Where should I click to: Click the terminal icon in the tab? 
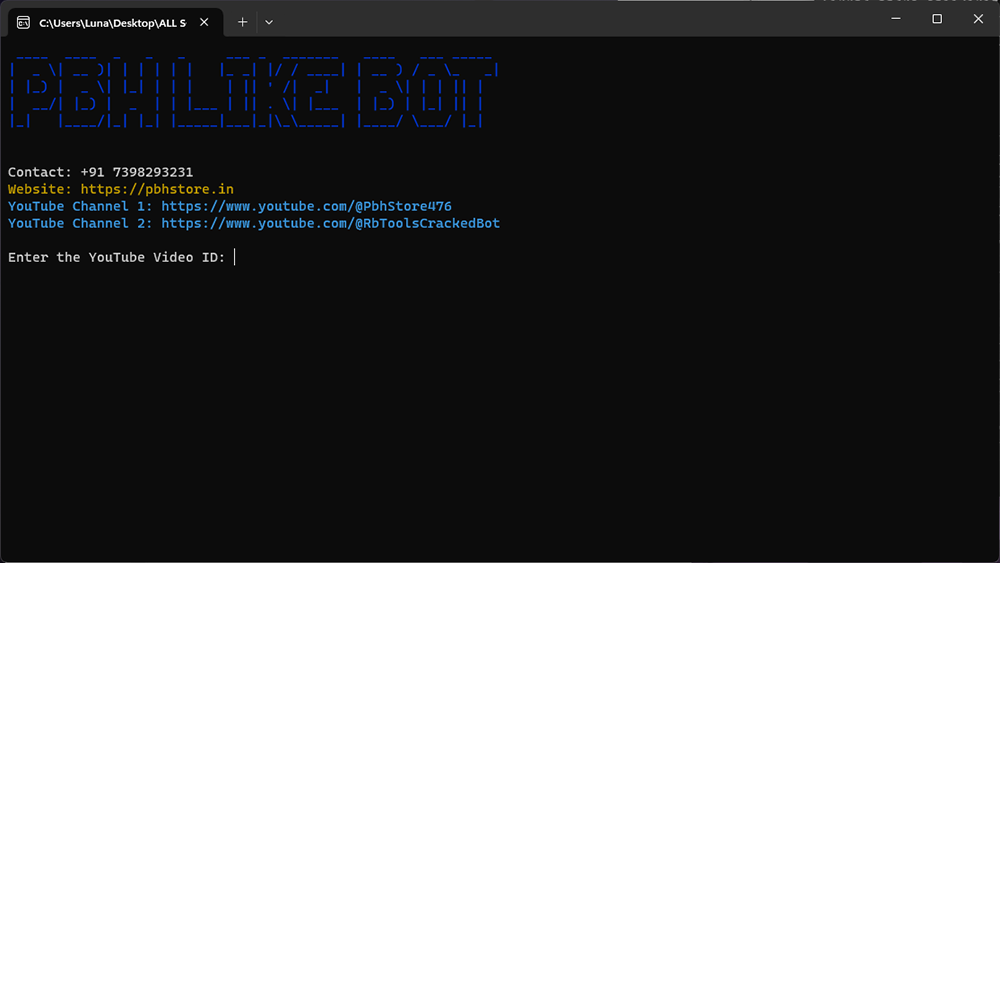coord(23,22)
